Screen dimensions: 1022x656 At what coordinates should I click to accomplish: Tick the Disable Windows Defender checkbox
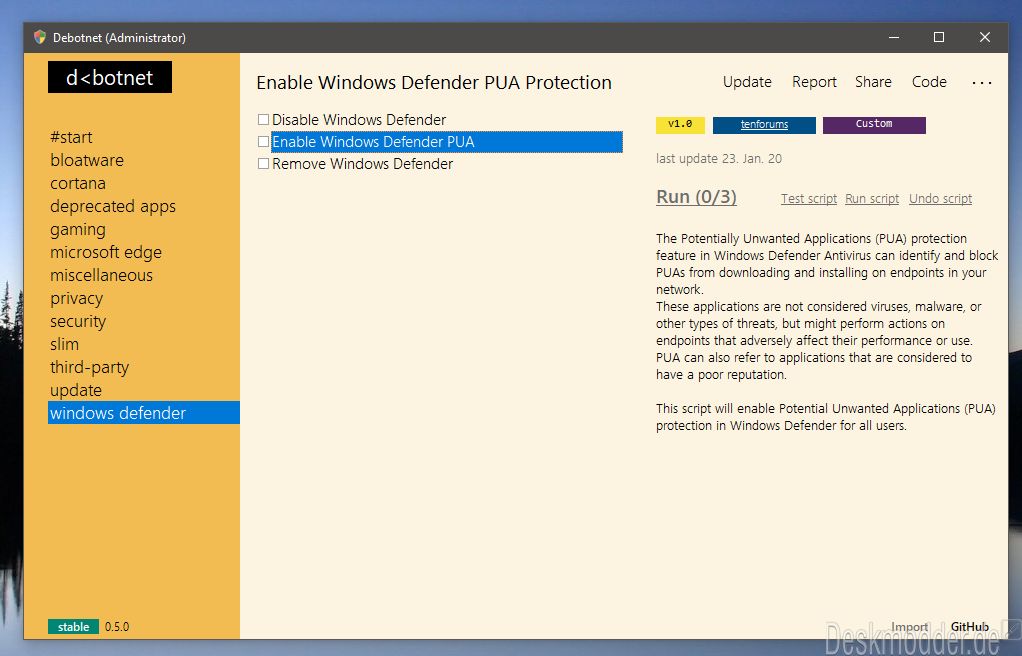263,119
